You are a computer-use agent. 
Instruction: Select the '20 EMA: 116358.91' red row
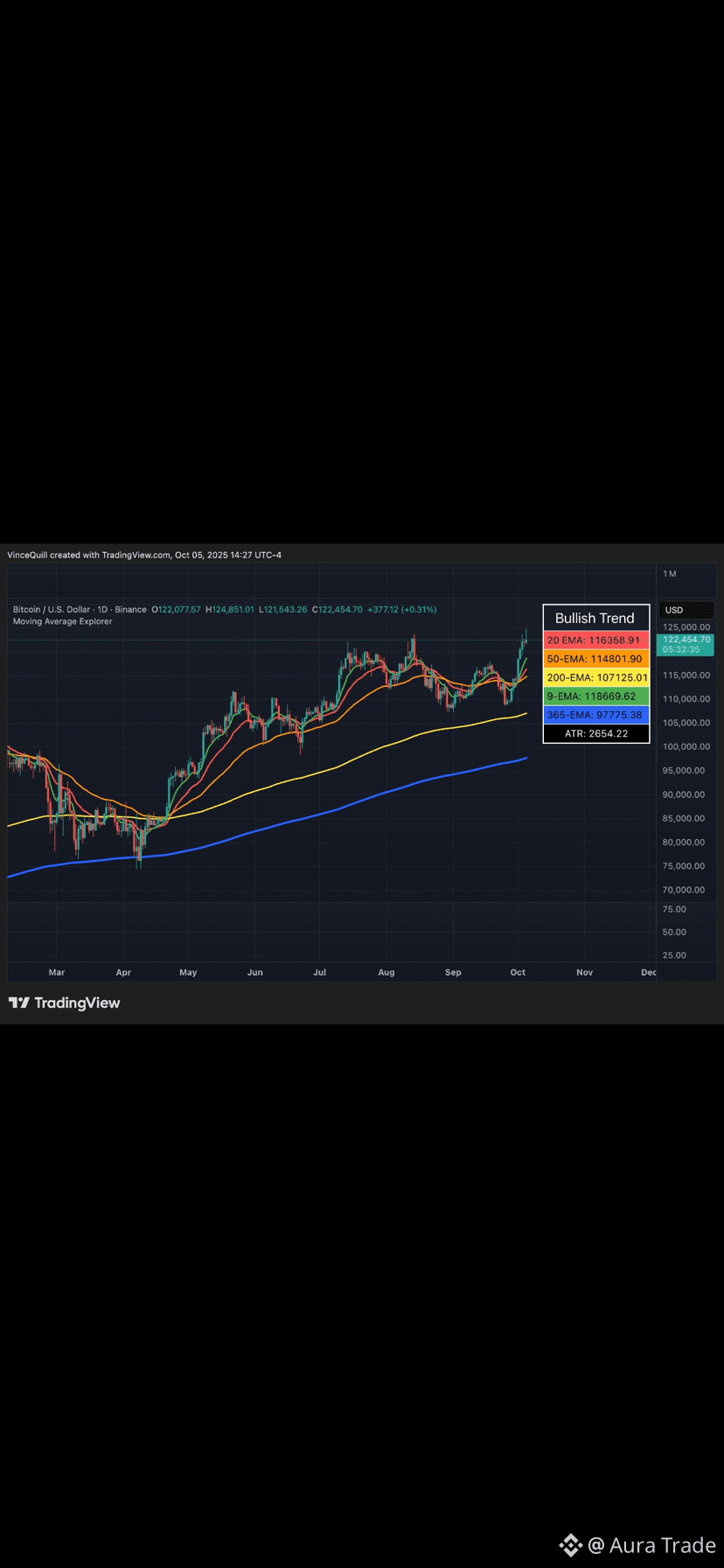(595, 640)
